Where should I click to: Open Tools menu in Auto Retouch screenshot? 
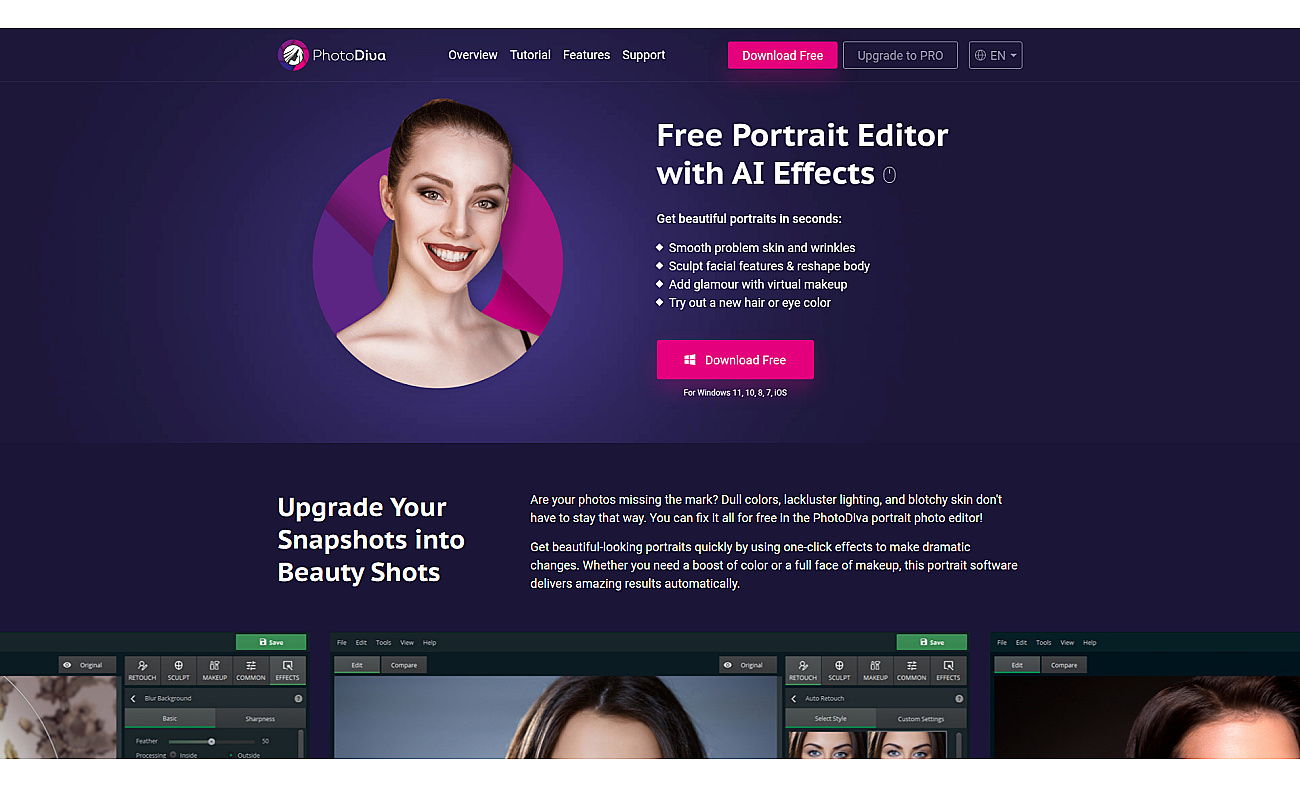[383, 642]
